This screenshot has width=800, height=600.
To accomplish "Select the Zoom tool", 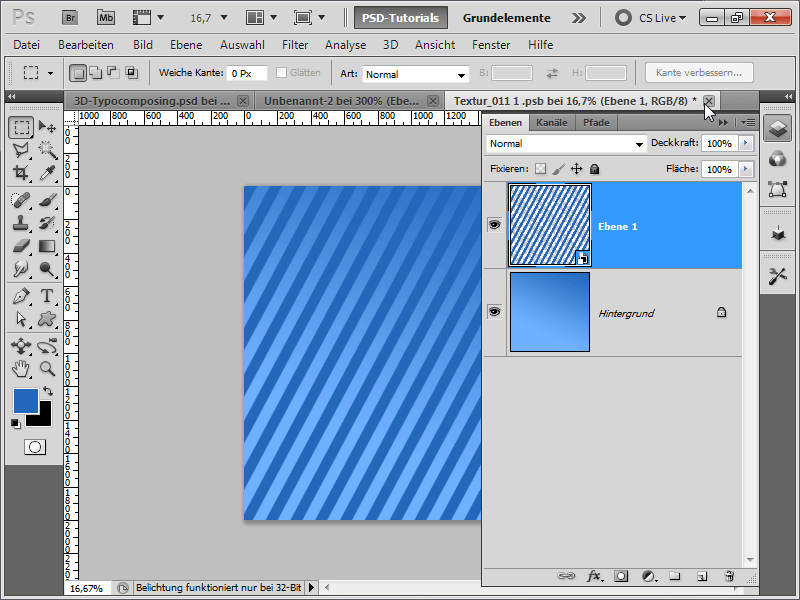I will point(47,368).
